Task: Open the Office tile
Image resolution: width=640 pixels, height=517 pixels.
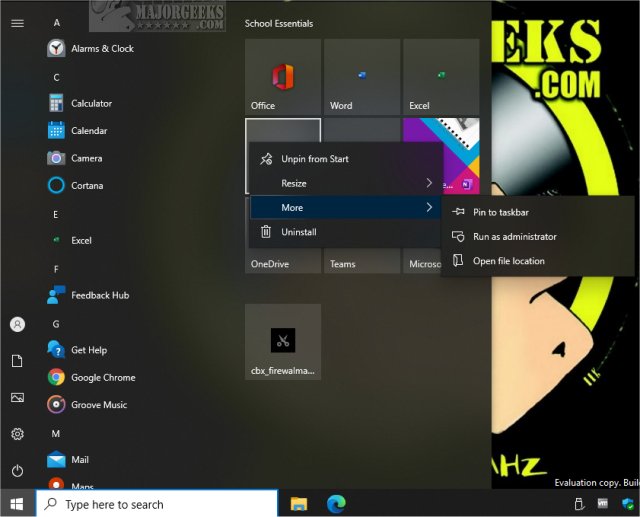Action: point(283,77)
